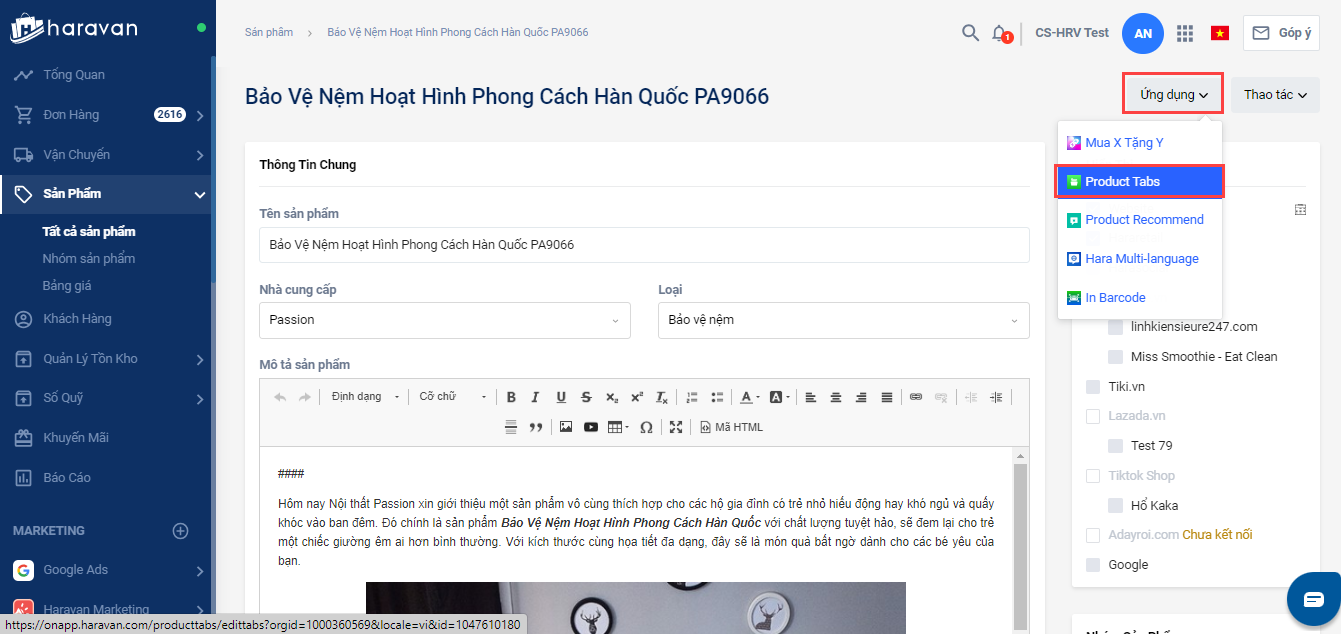Image resolution: width=1341 pixels, height=634 pixels.
Task: Click in Tên sản phẩm field
Action: point(644,244)
